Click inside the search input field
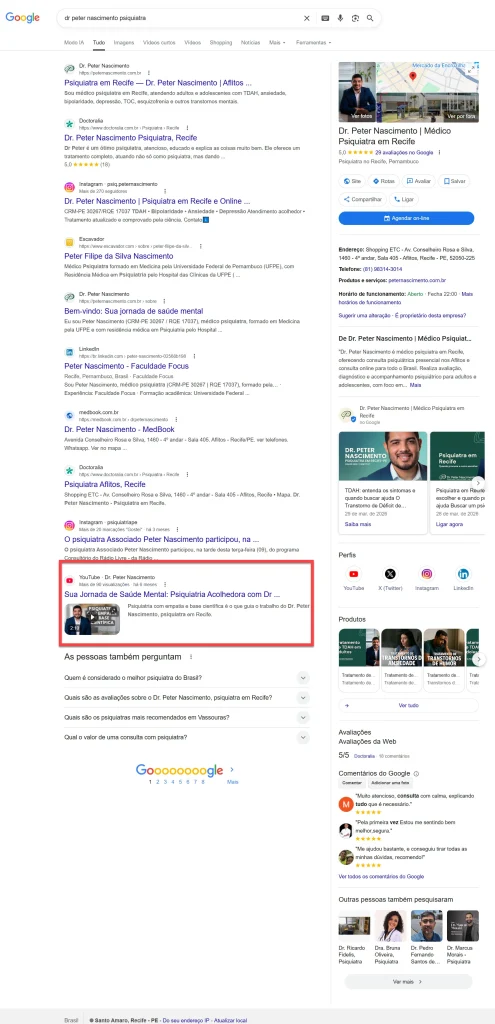The width and height of the screenshot is (495, 1024). [x=180, y=18]
